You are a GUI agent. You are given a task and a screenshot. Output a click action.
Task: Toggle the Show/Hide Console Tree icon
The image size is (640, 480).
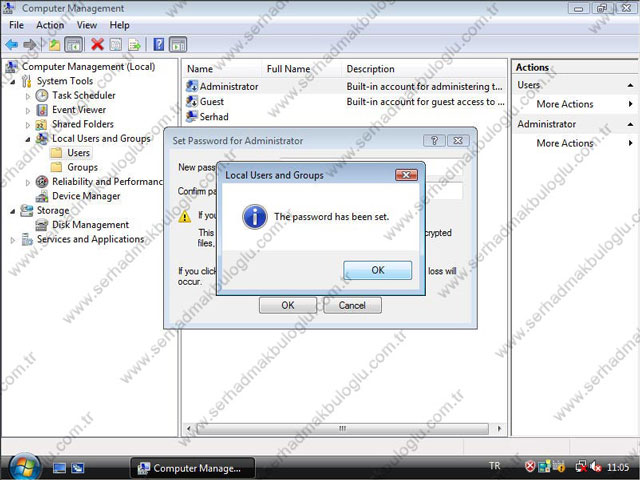pyautogui.click(x=73, y=44)
